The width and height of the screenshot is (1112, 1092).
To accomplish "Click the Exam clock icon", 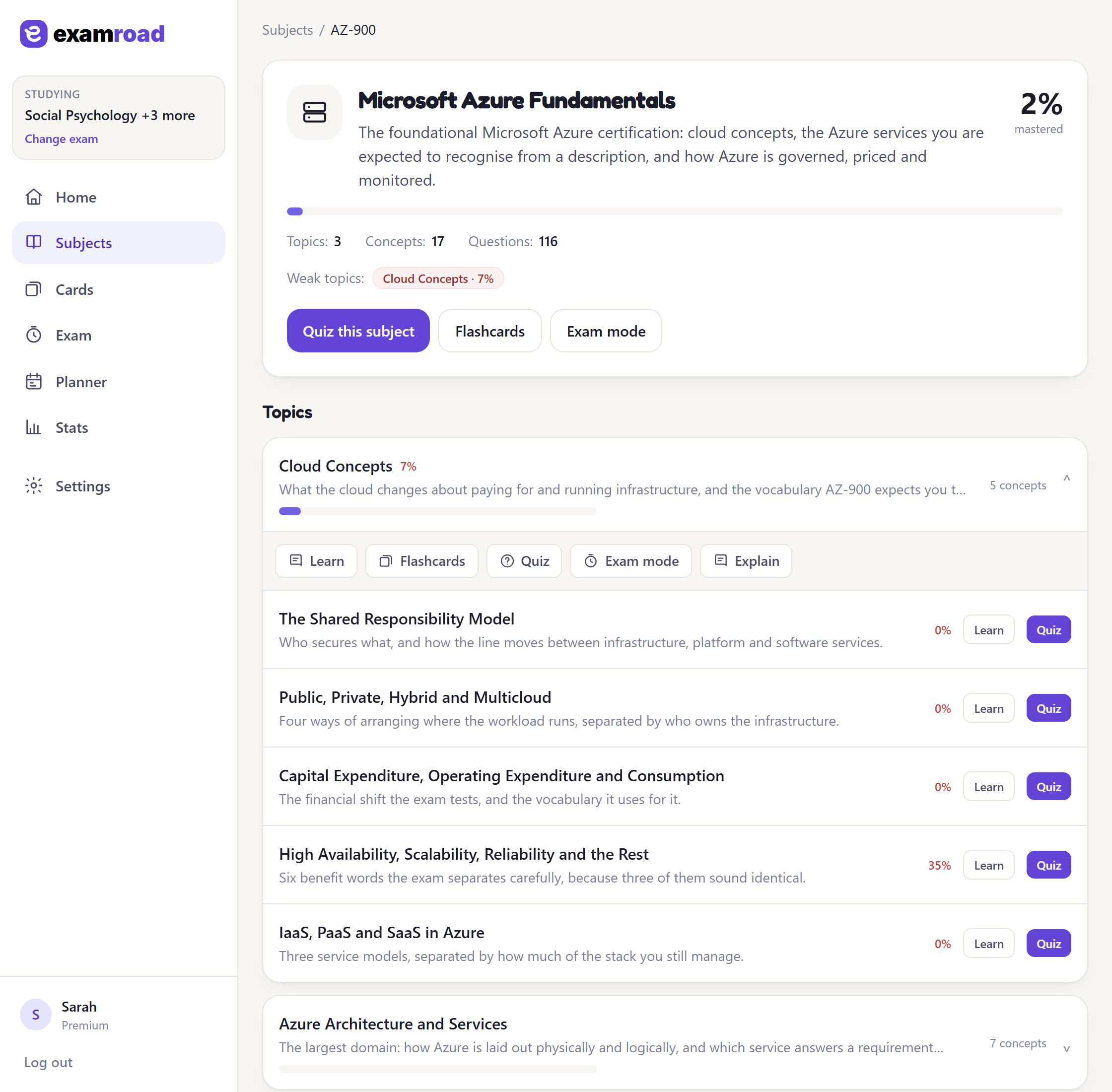I will point(34,335).
